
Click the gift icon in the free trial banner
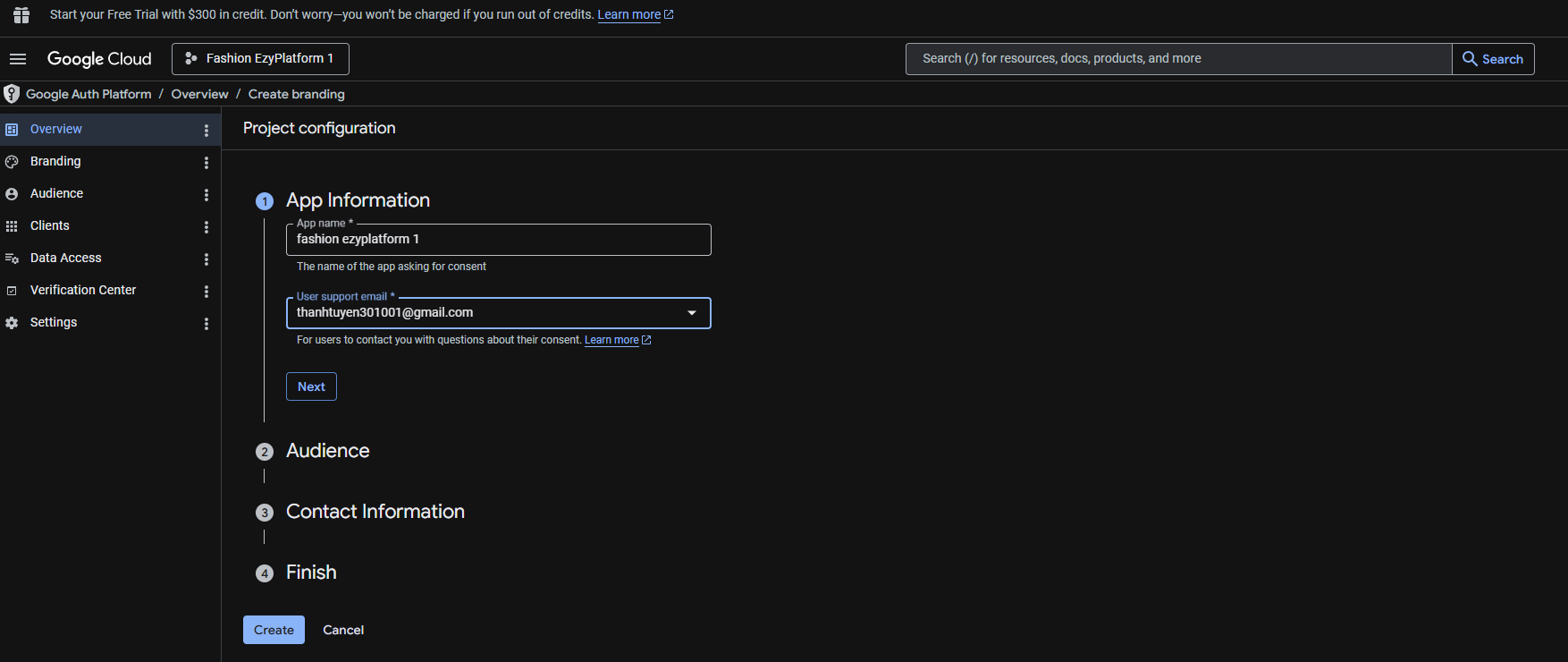21,15
